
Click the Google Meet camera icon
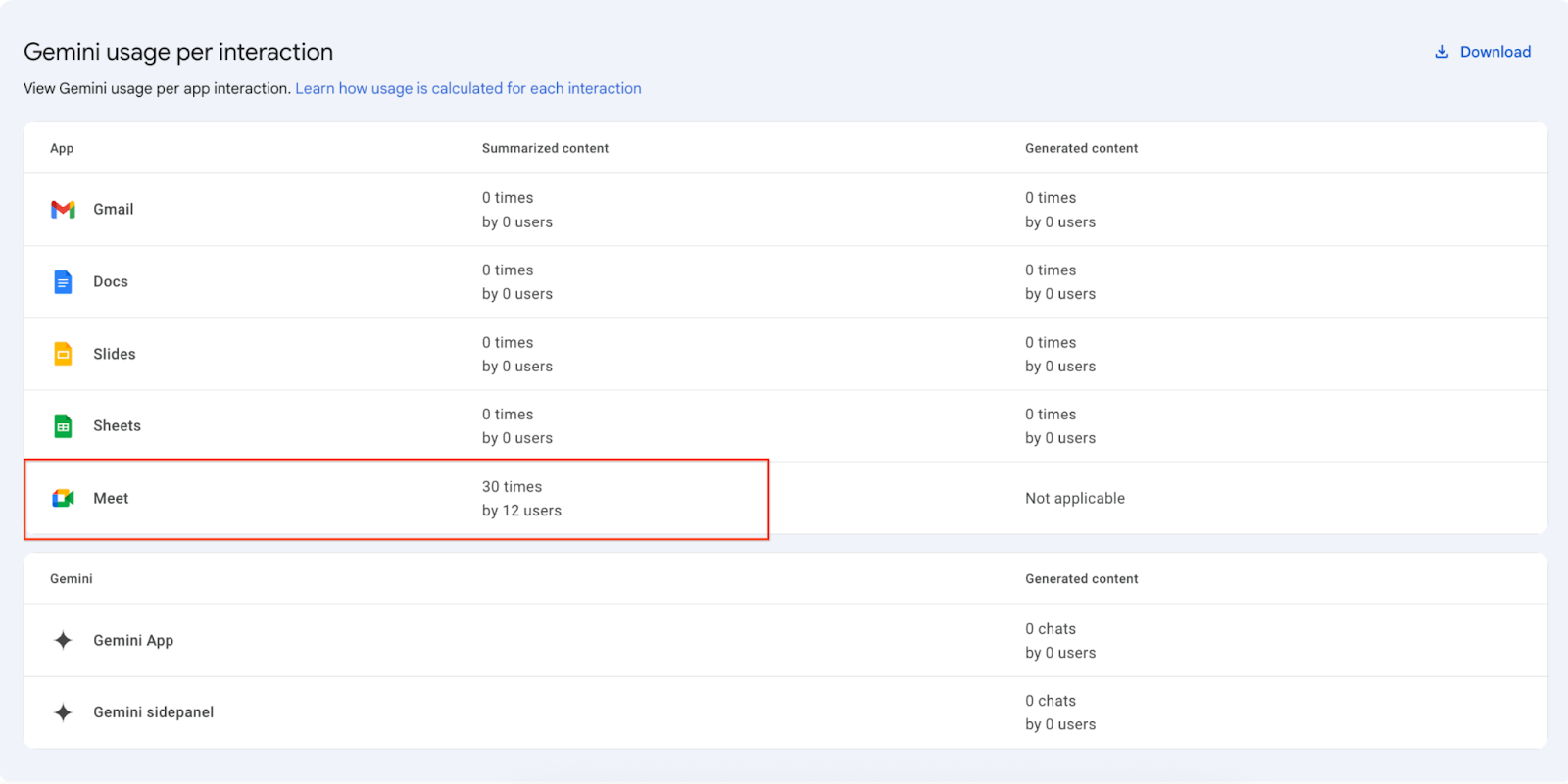63,499
